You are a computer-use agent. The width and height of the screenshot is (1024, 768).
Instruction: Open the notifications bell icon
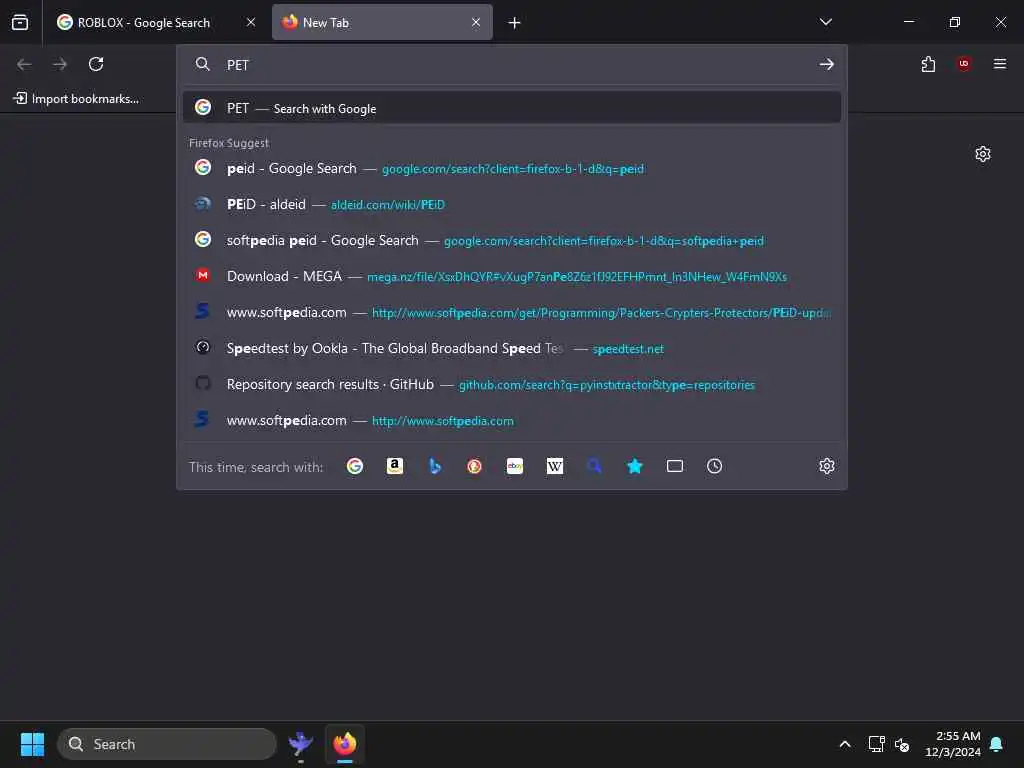click(x=996, y=744)
